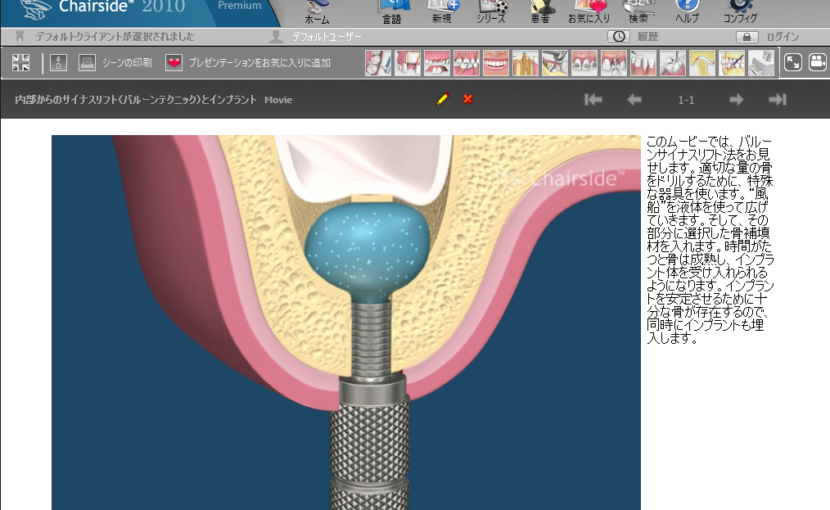Viewport: 830px width, 510px height.
Task: Open the シリーズ (Series) section
Action: (492, 11)
